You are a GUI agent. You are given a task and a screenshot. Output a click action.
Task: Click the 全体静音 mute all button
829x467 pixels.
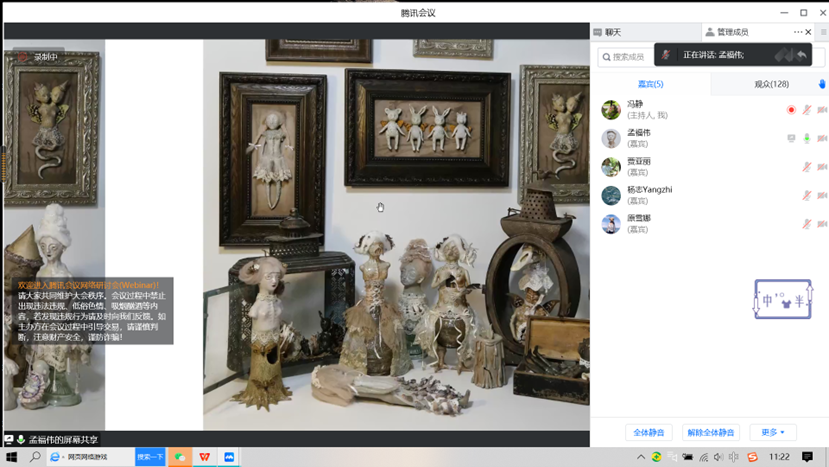[649, 432]
